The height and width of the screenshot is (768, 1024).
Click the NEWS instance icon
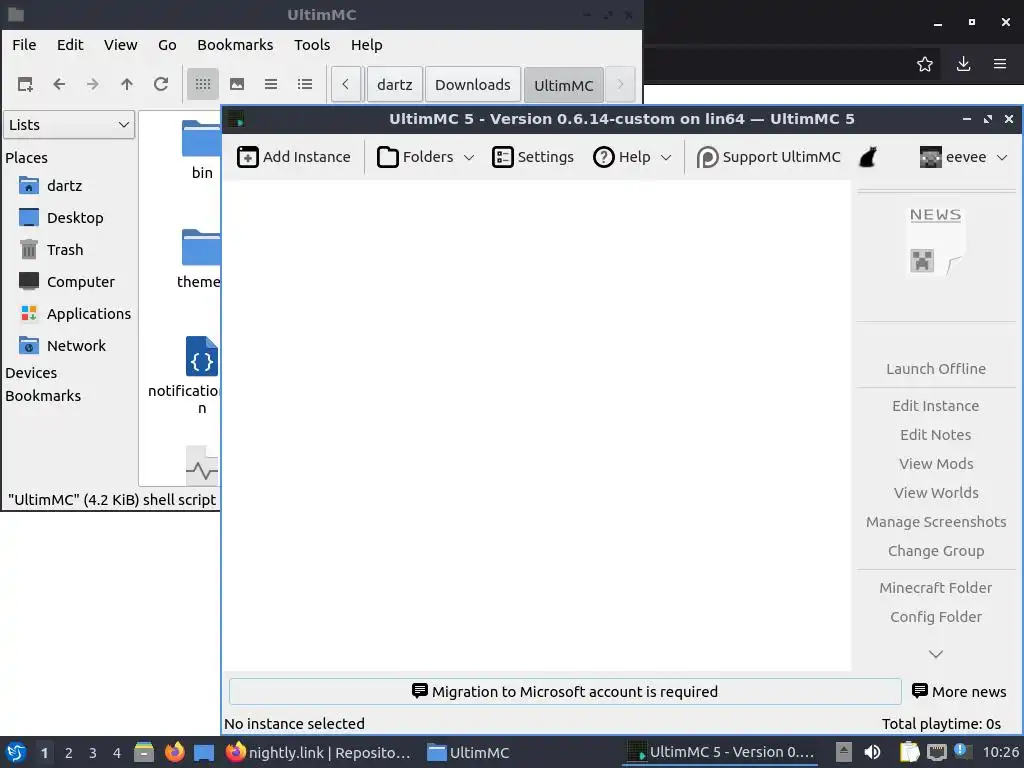coord(936,242)
